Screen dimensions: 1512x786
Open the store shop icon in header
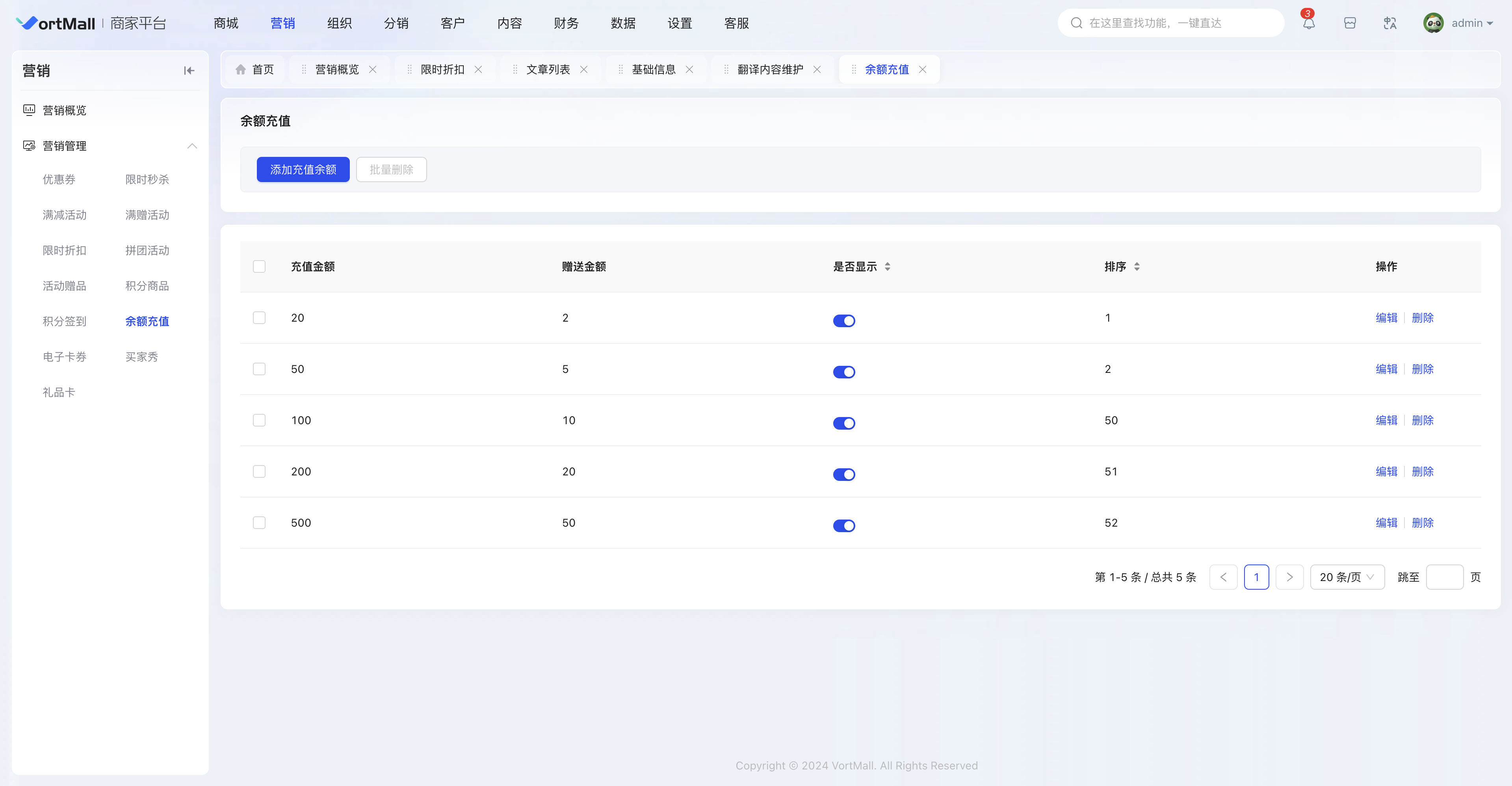tap(1349, 24)
